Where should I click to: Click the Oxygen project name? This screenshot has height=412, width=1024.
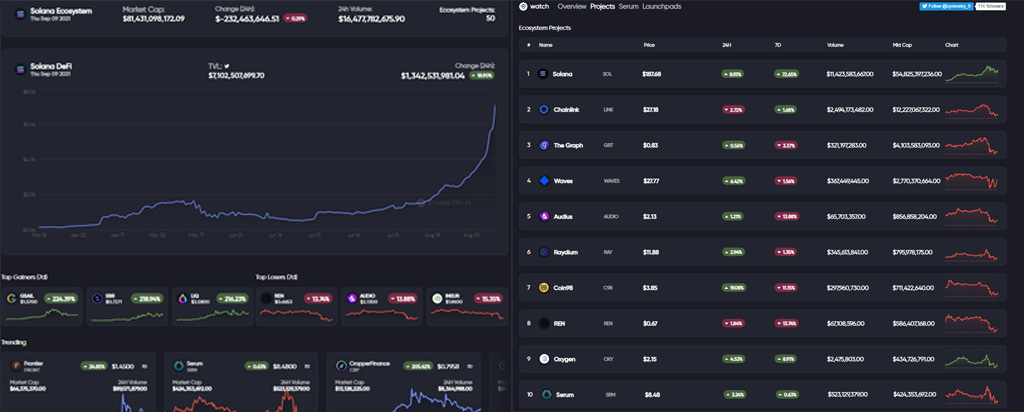(564, 358)
